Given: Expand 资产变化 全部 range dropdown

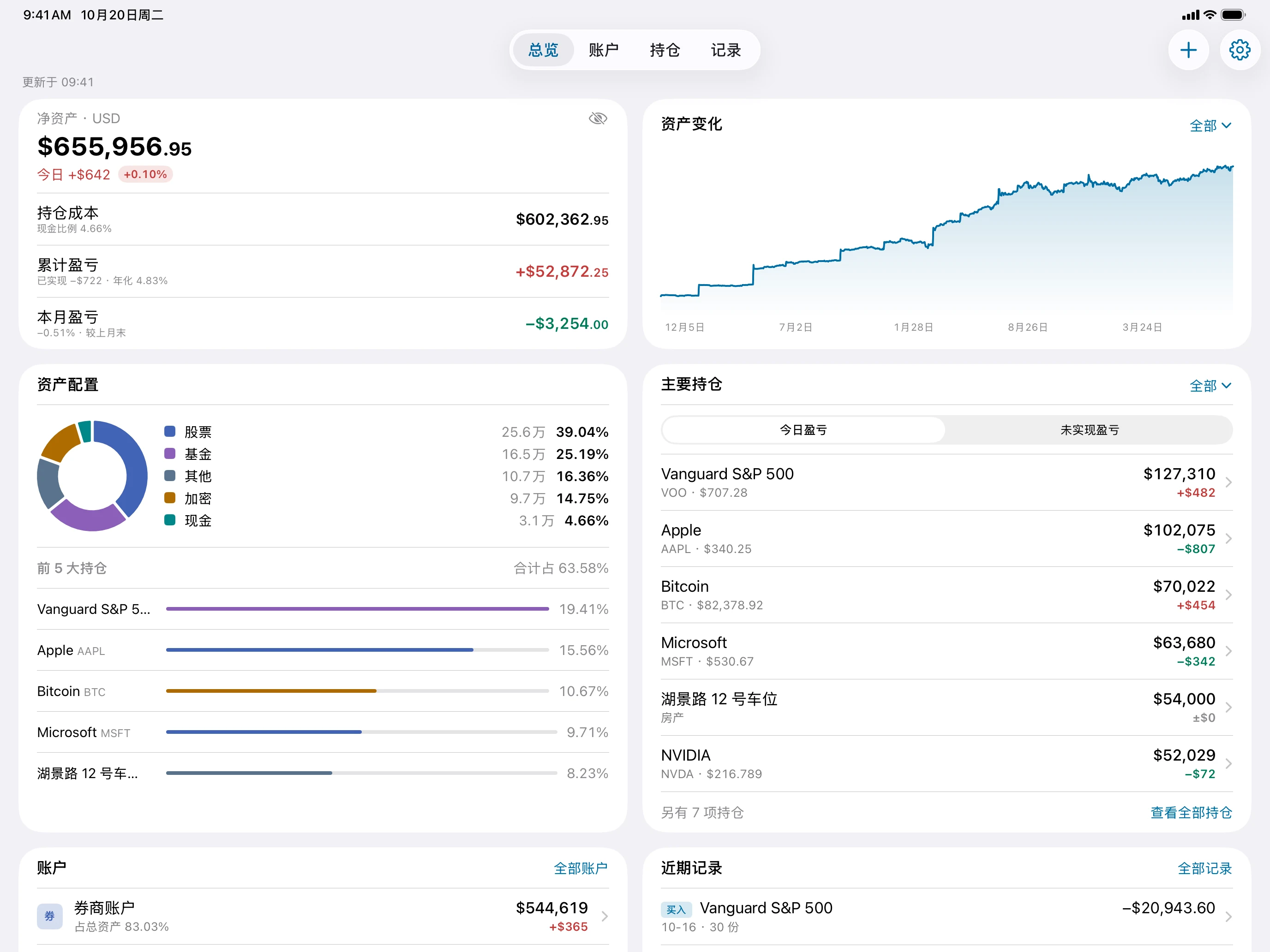Looking at the screenshot, I should coord(1210,125).
